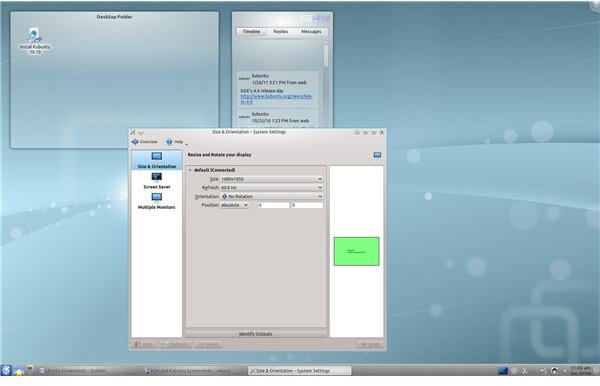This screenshot has height=386, width=600.
Task: Open the Screen Saver settings module
Action: click(157, 181)
